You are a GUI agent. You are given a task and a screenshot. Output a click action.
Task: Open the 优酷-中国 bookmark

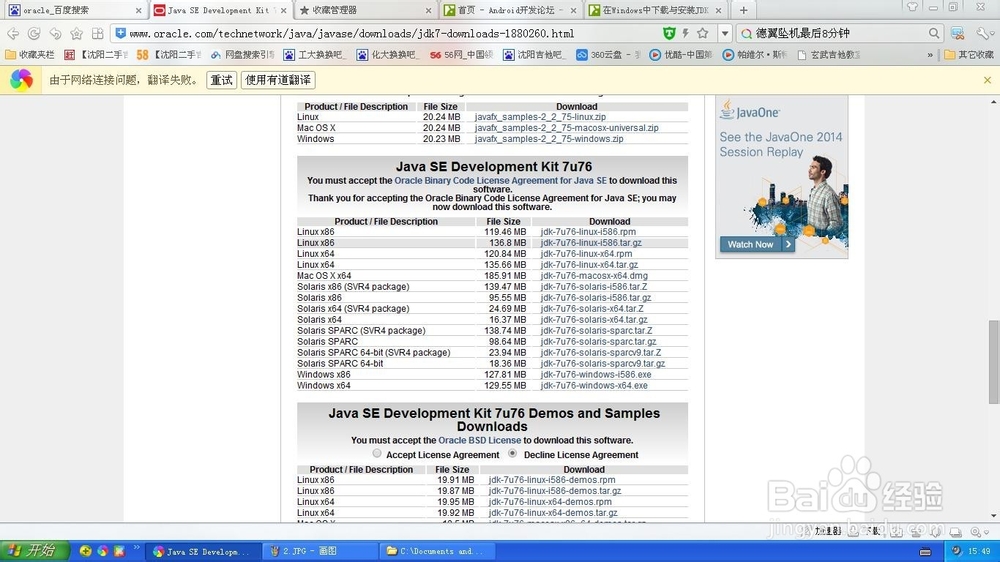[680, 55]
